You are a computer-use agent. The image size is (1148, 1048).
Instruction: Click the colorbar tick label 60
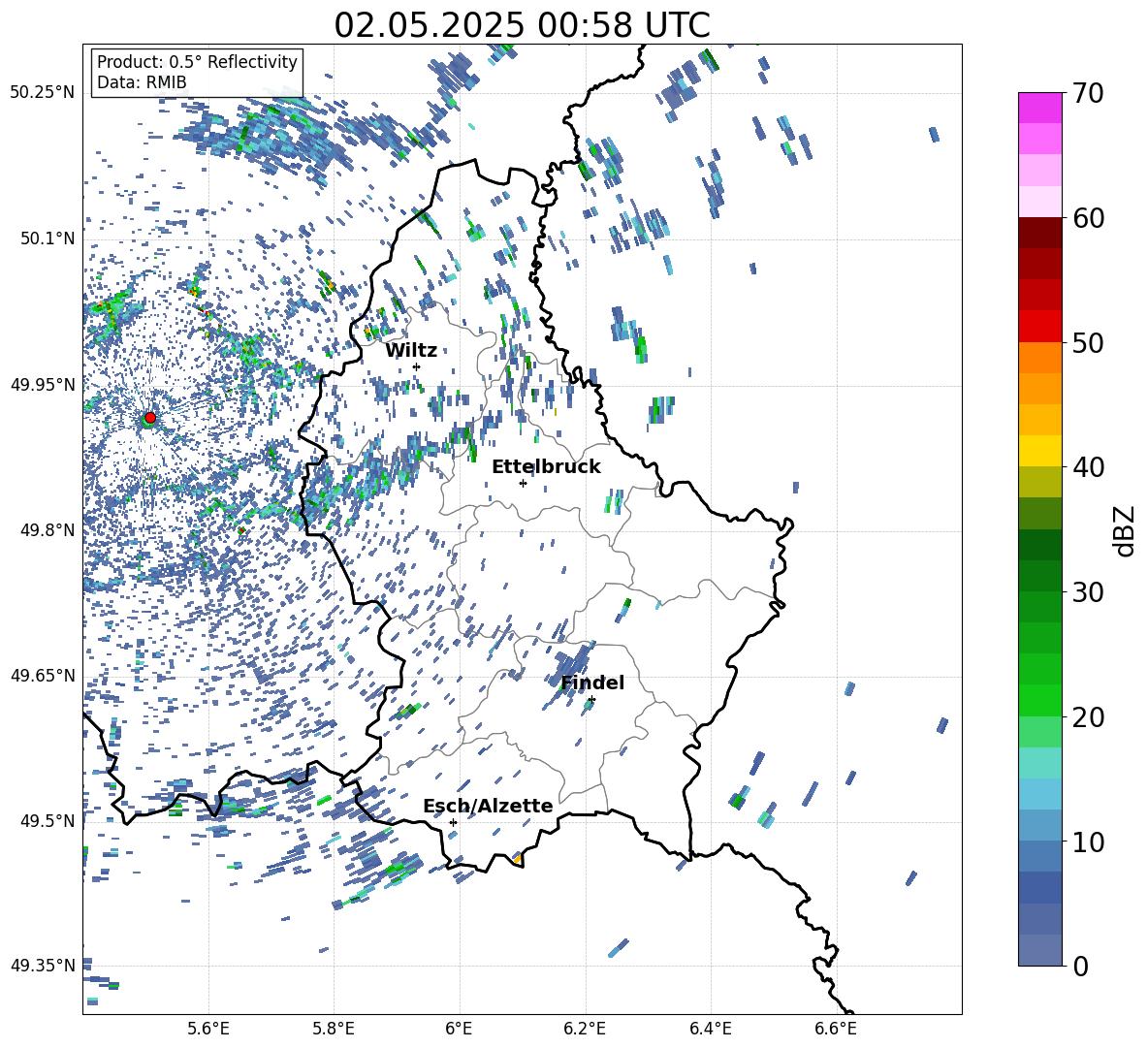1088,218
